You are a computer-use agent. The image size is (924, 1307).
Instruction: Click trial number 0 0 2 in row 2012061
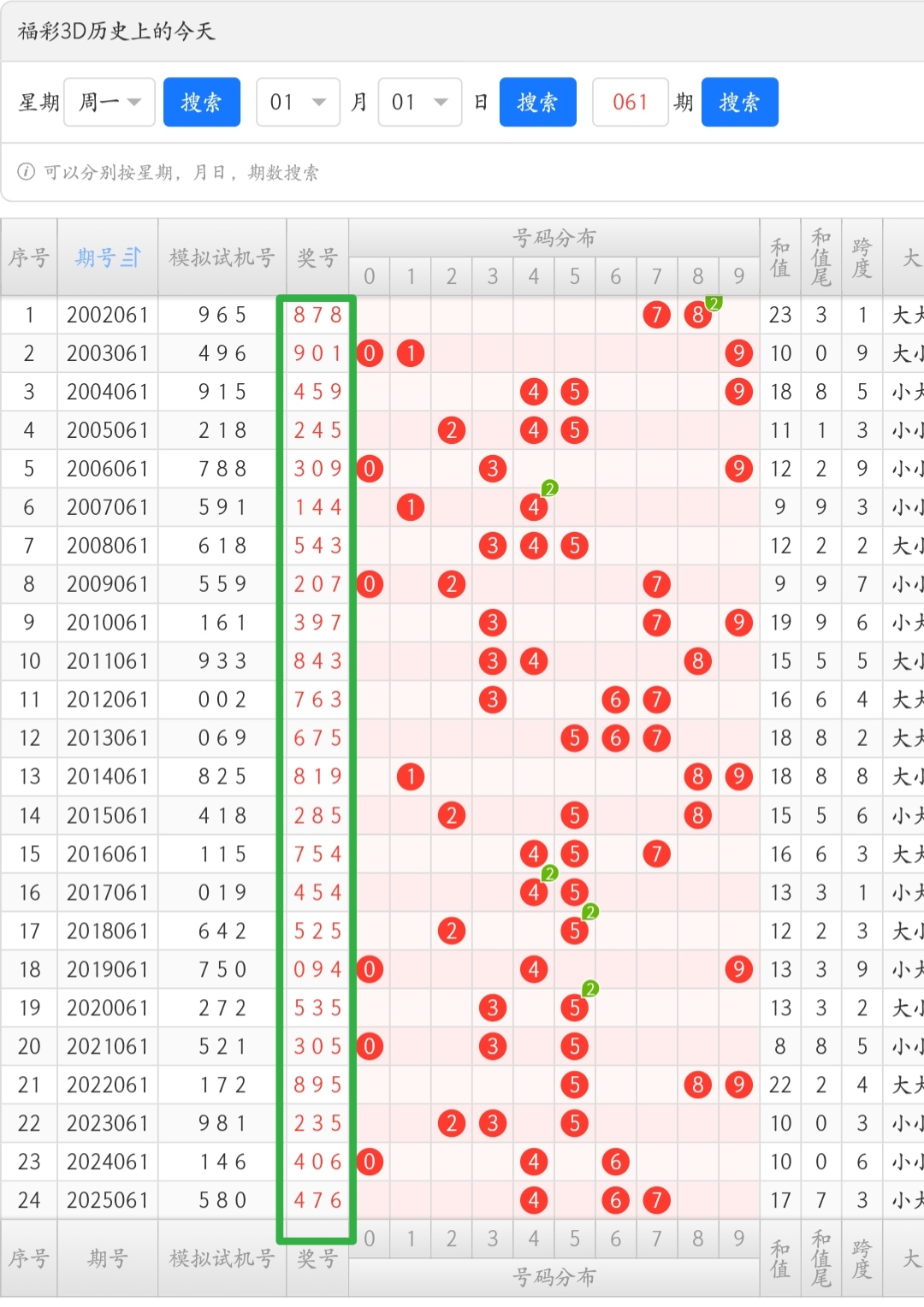click(222, 700)
